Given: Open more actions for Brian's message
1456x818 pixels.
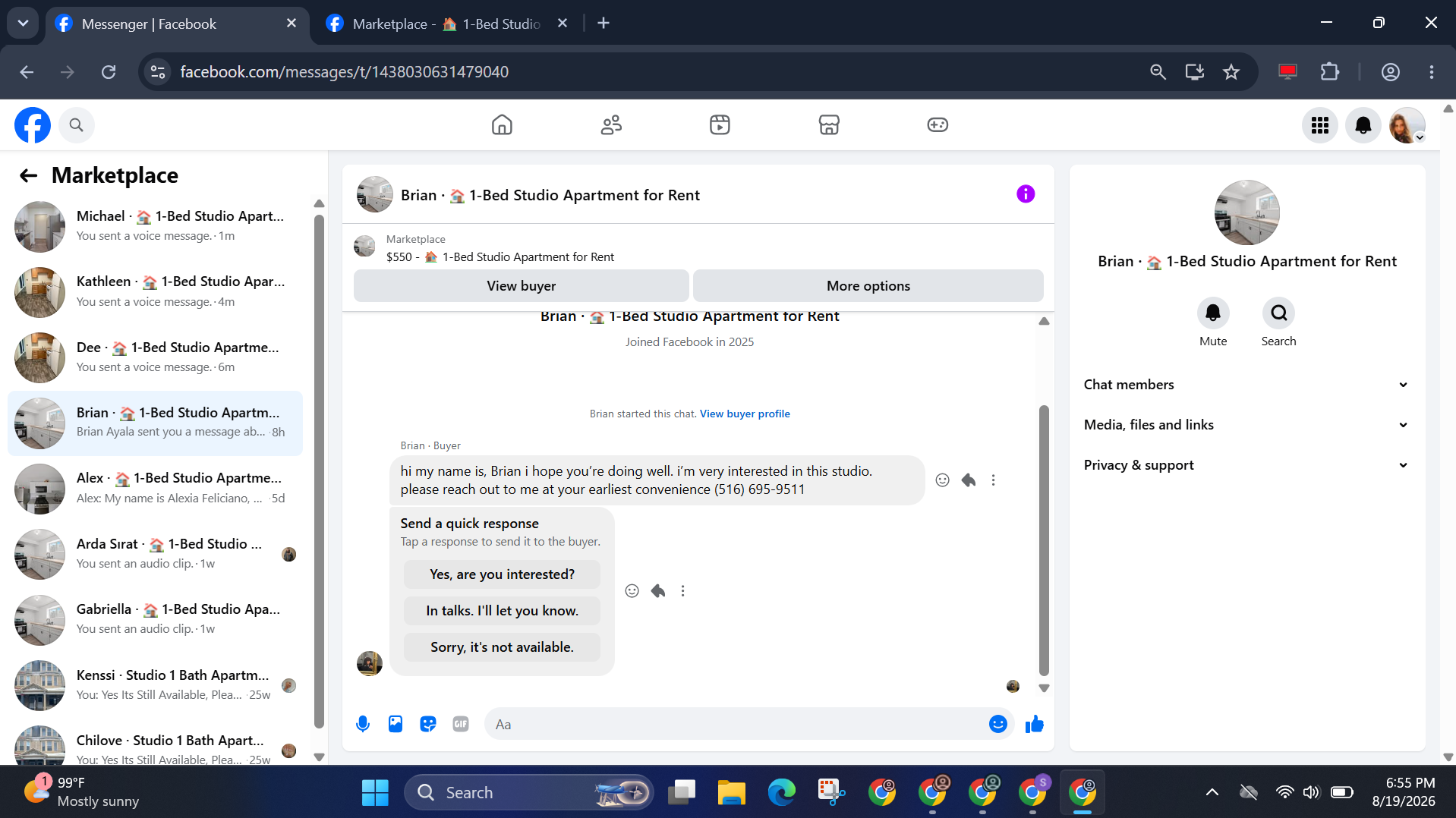Looking at the screenshot, I should coord(993,480).
